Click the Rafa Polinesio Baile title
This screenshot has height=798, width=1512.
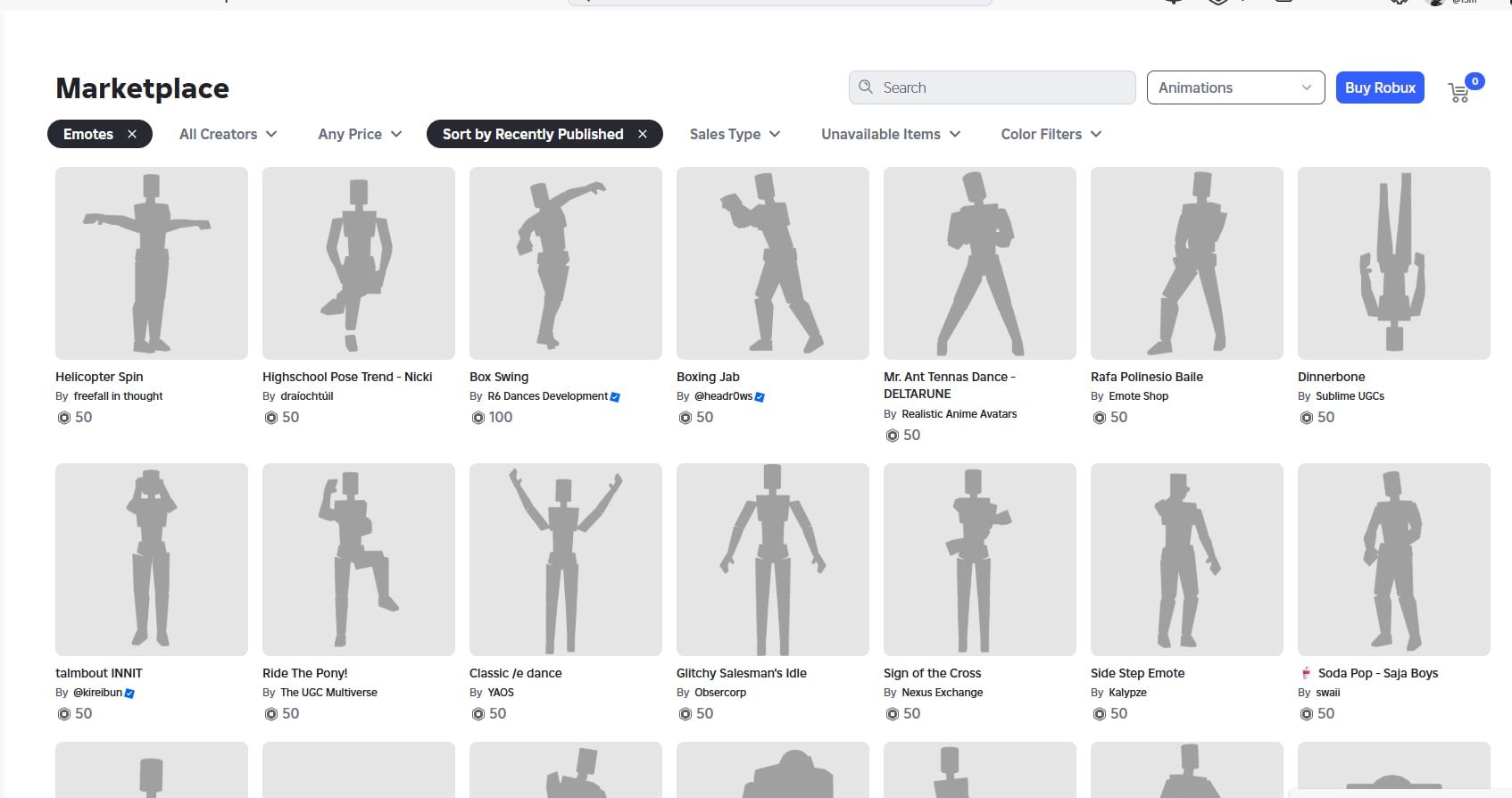pos(1147,377)
